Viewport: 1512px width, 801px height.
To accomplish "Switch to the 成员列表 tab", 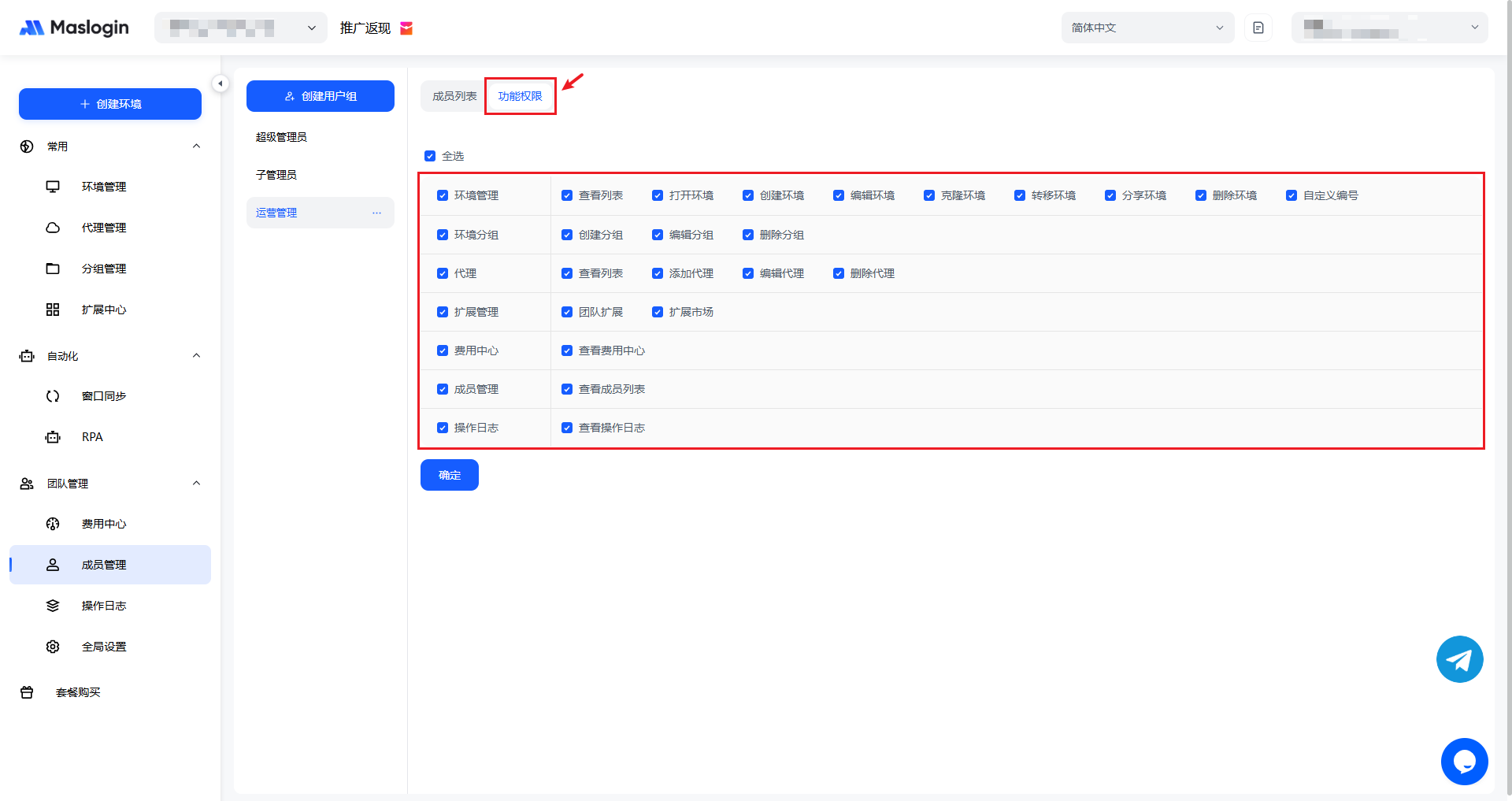I will pos(454,96).
